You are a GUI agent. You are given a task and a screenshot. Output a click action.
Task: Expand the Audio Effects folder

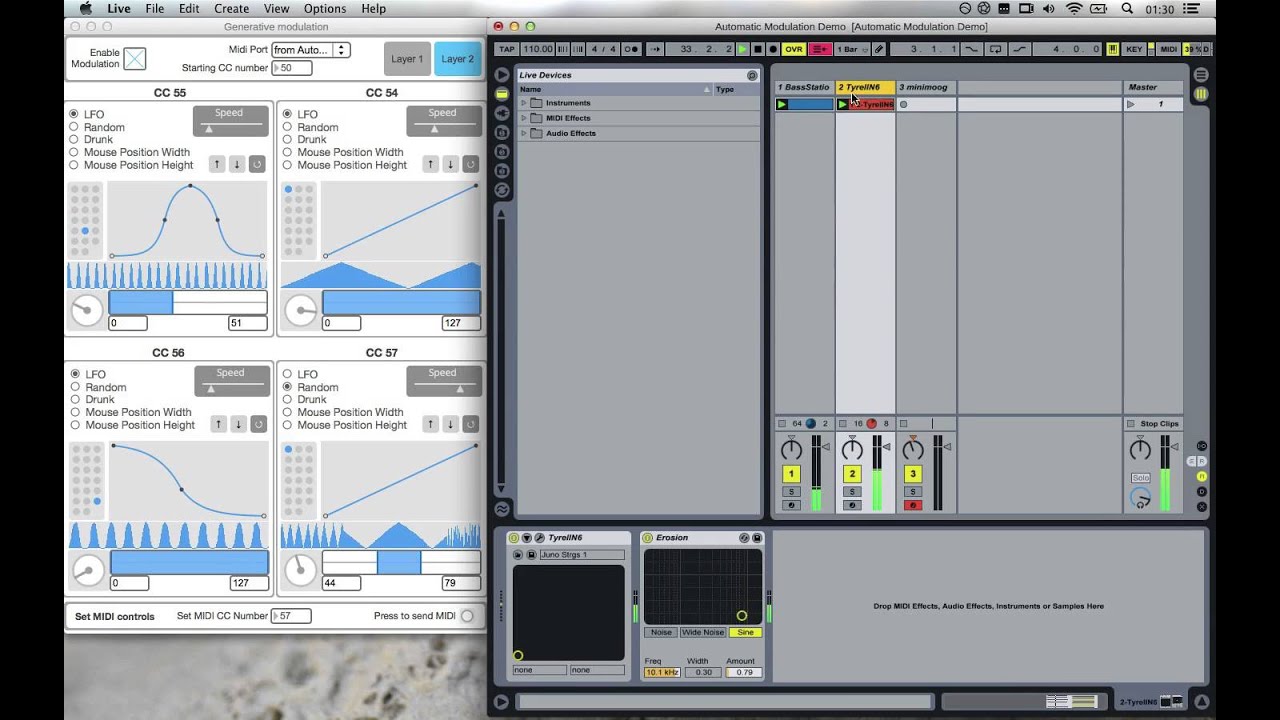coord(523,133)
